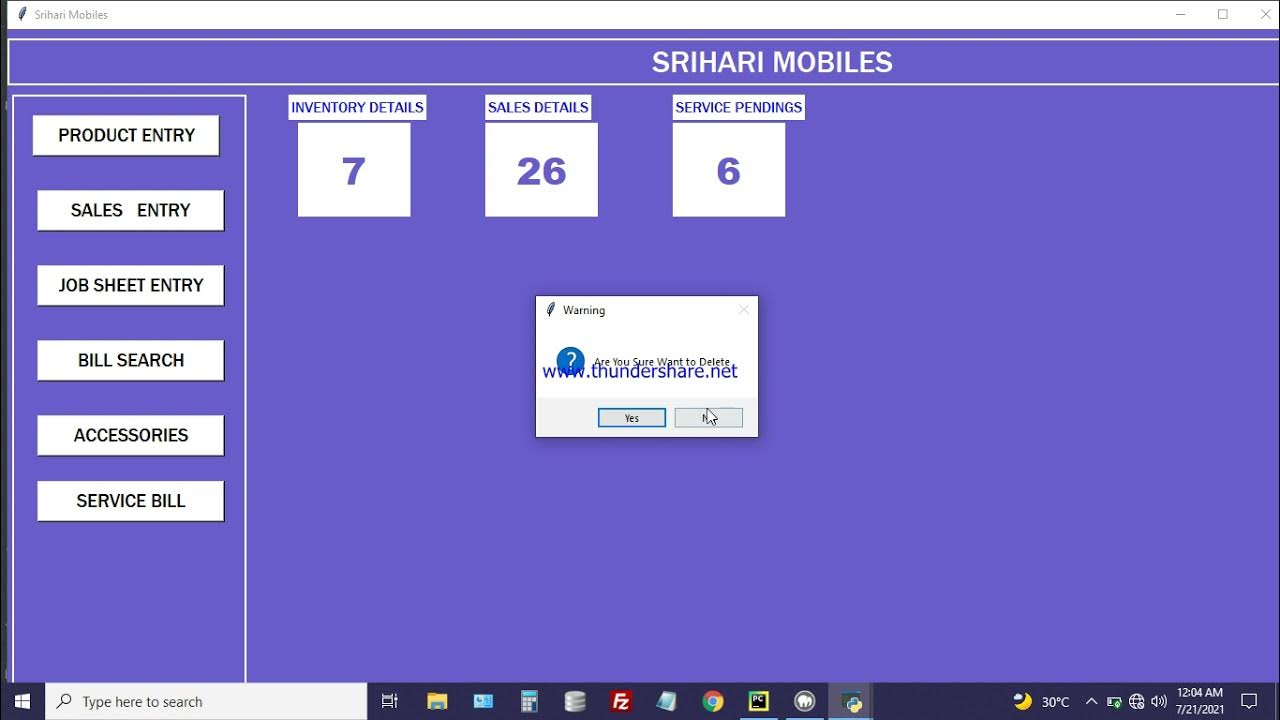Image resolution: width=1280 pixels, height=720 pixels.
Task: Switch to the Python app in taskbar
Action: (852, 701)
